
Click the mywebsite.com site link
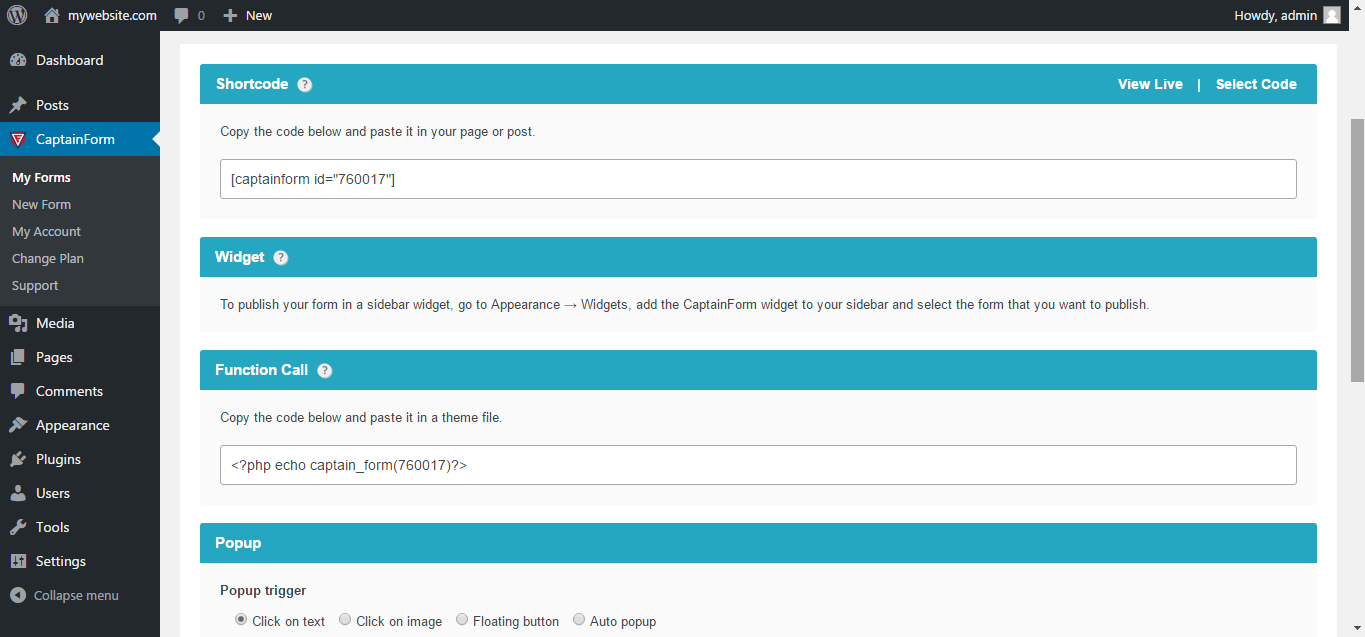pos(112,15)
